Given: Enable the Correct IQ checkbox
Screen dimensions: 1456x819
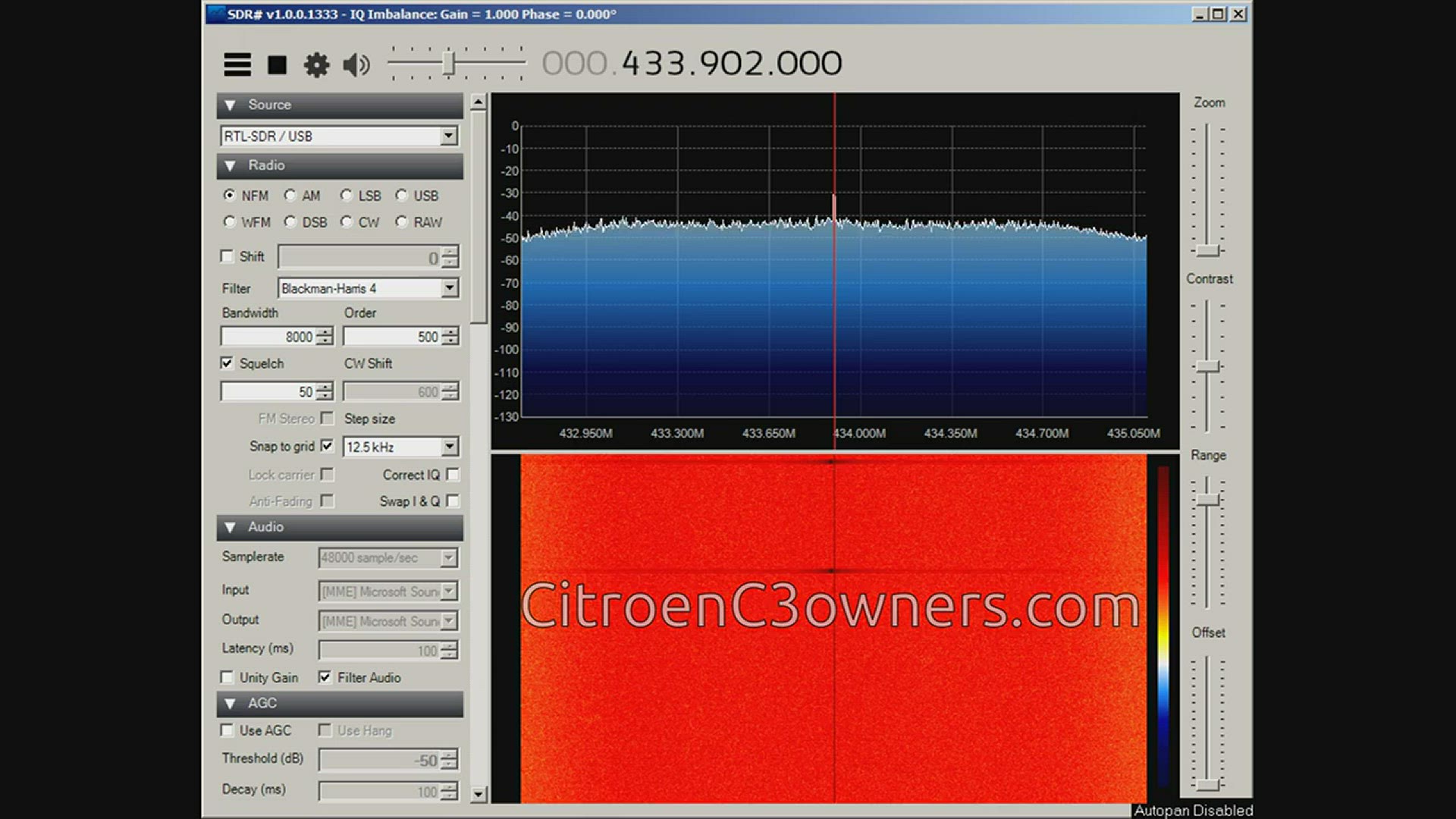Looking at the screenshot, I should point(453,475).
